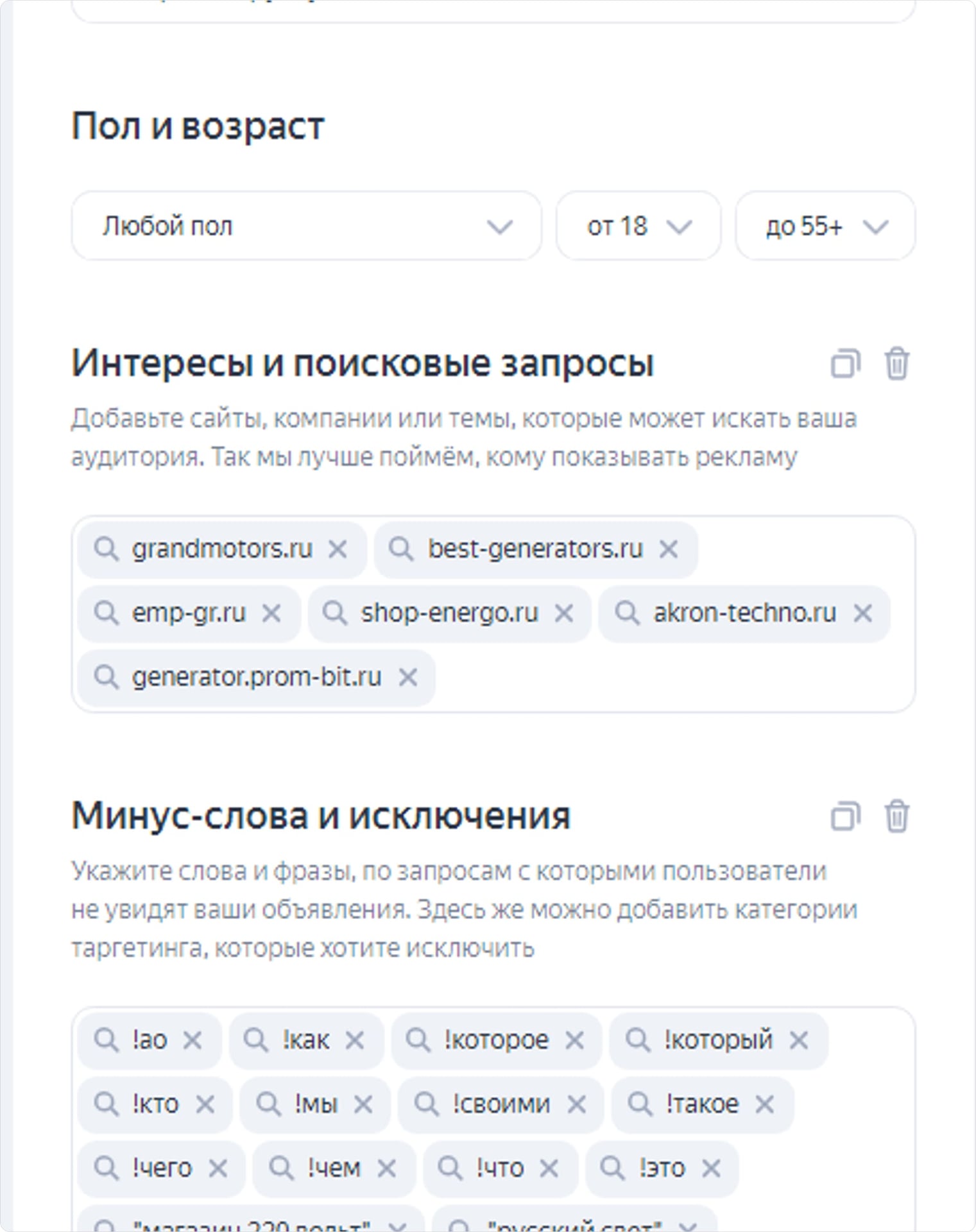Remove the grandmotors.ru tag
This screenshot has height=1232, width=976.
[338, 549]
